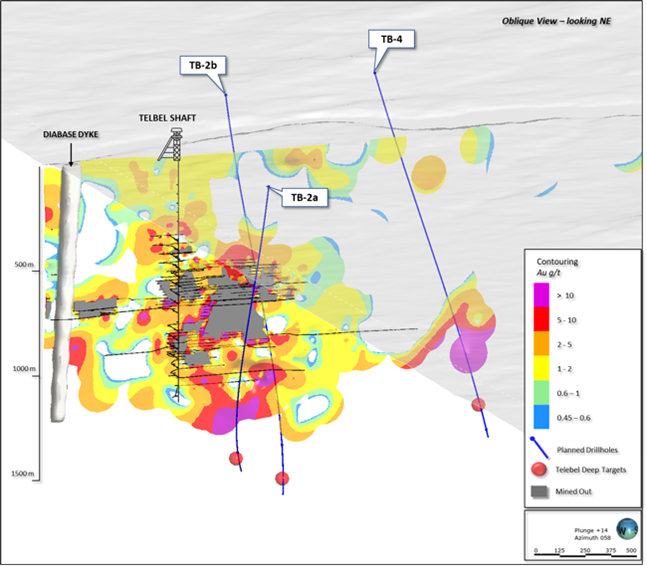Click the yellow 1 - 2 legend swatch

(x=541, y=368)
